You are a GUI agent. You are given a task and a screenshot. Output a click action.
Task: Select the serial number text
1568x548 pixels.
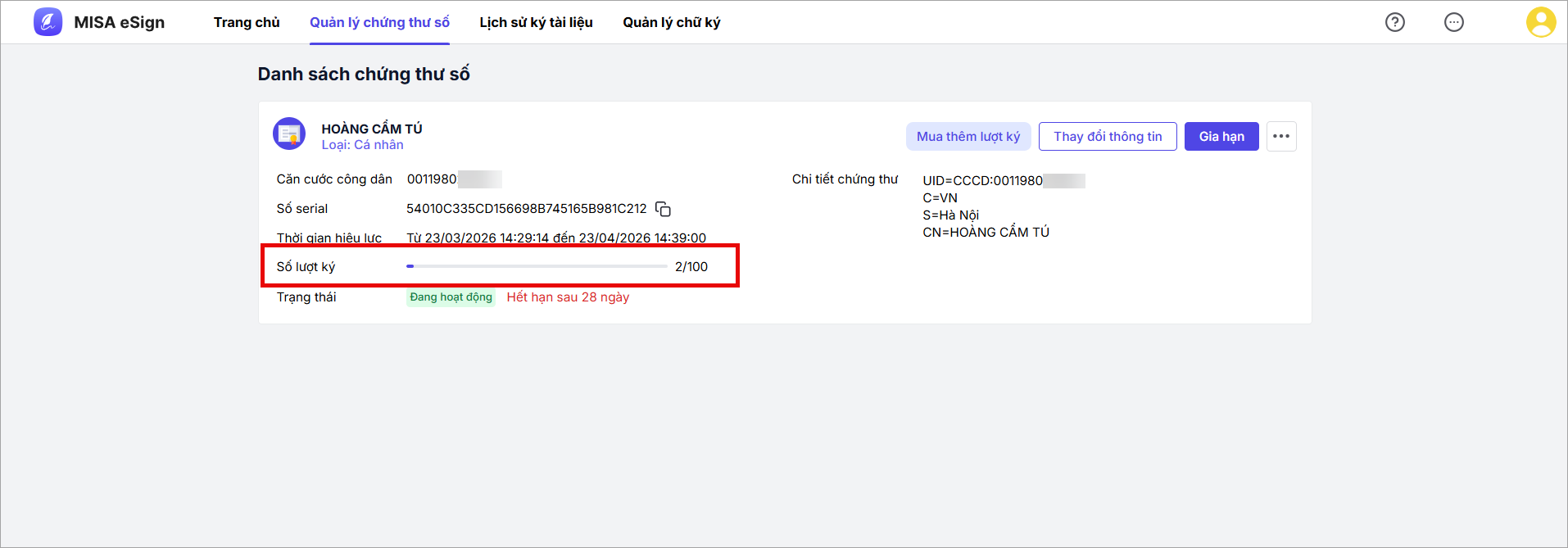(527, 209)
